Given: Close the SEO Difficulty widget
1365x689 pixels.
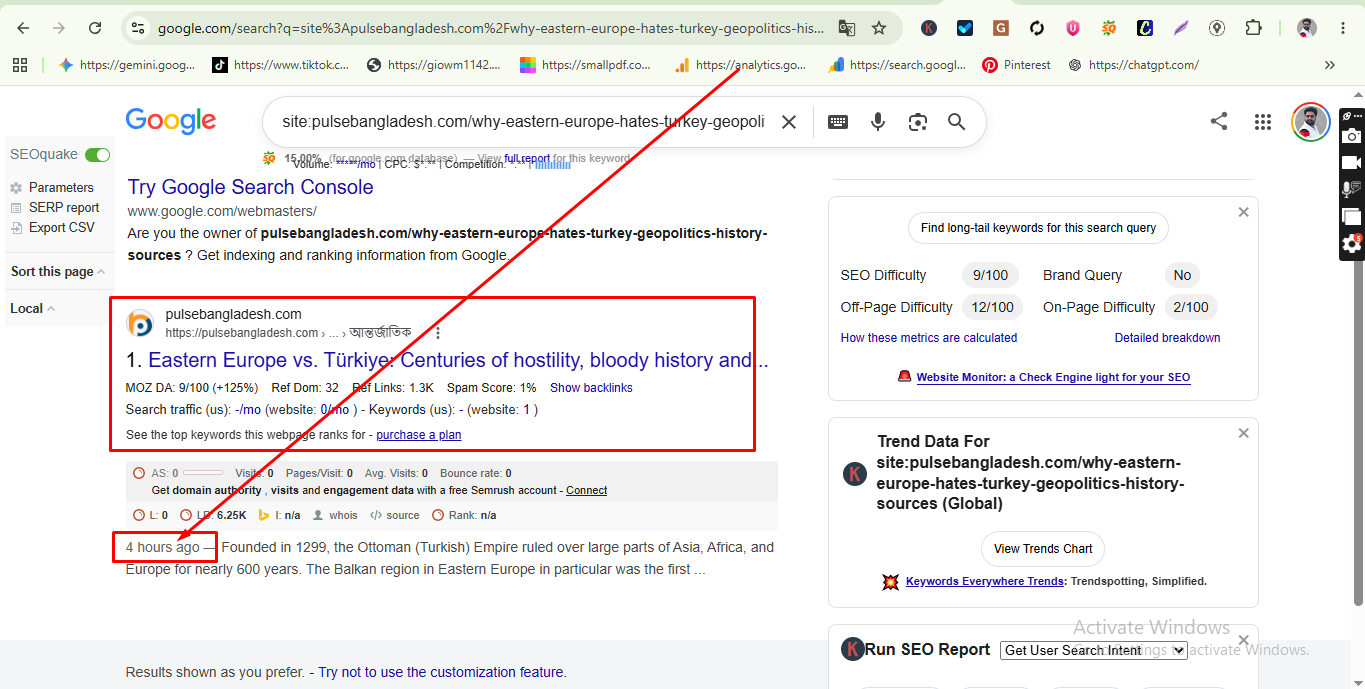Looking at the screenshot, I should [1243, 212].
